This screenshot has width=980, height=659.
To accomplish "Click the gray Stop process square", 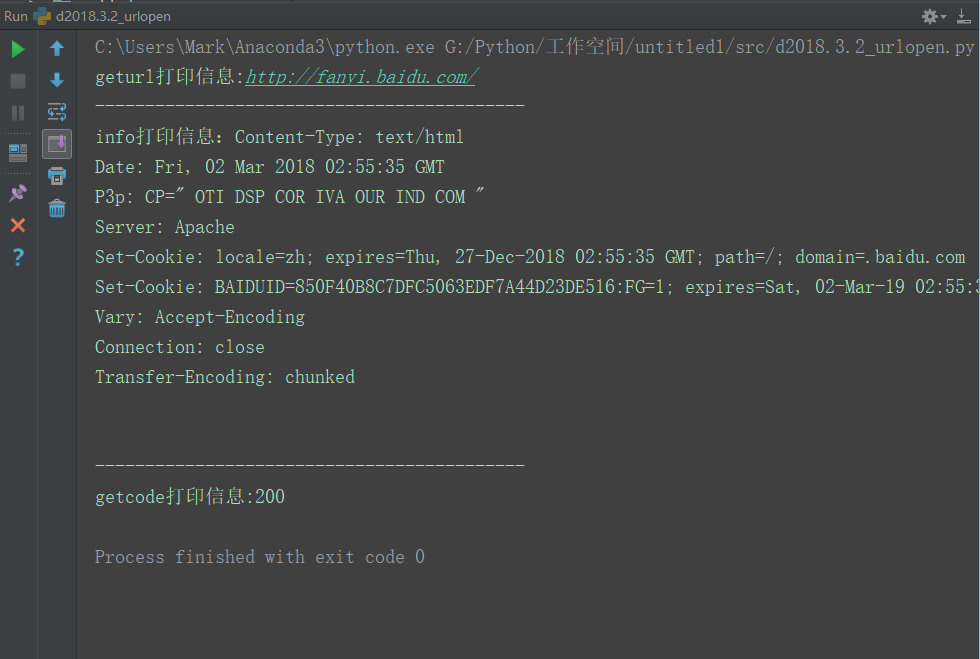I will [x=18, y=81].
